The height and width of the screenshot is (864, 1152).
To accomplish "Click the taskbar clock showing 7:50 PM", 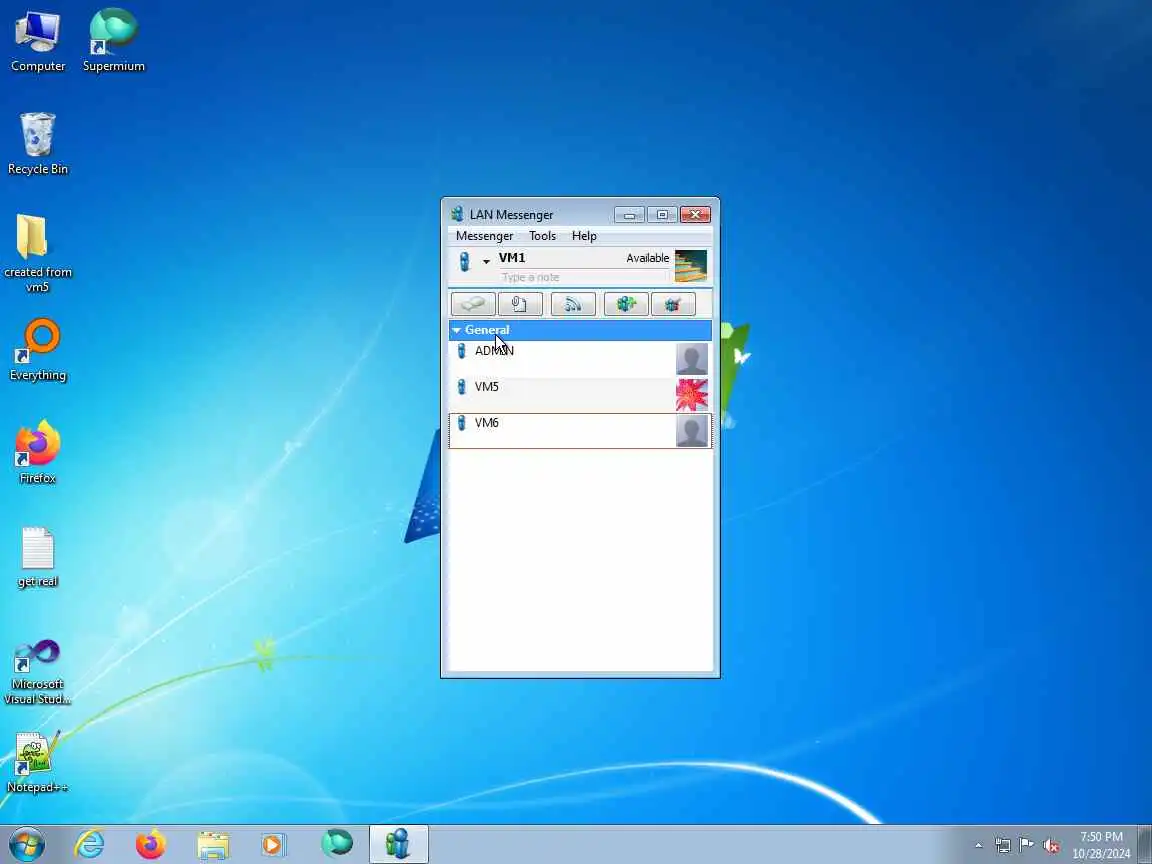I will (x=1101, y=845).
